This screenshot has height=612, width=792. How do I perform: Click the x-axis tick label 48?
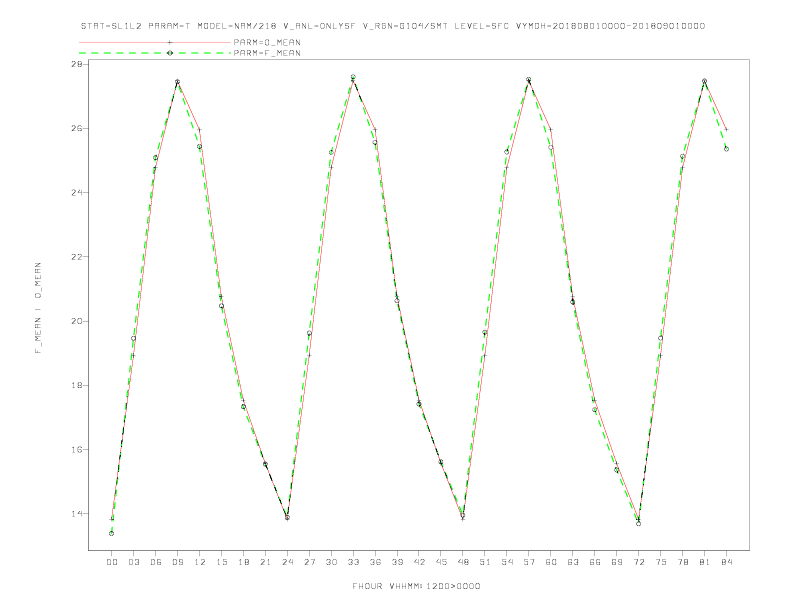click(x=463, y=562)
